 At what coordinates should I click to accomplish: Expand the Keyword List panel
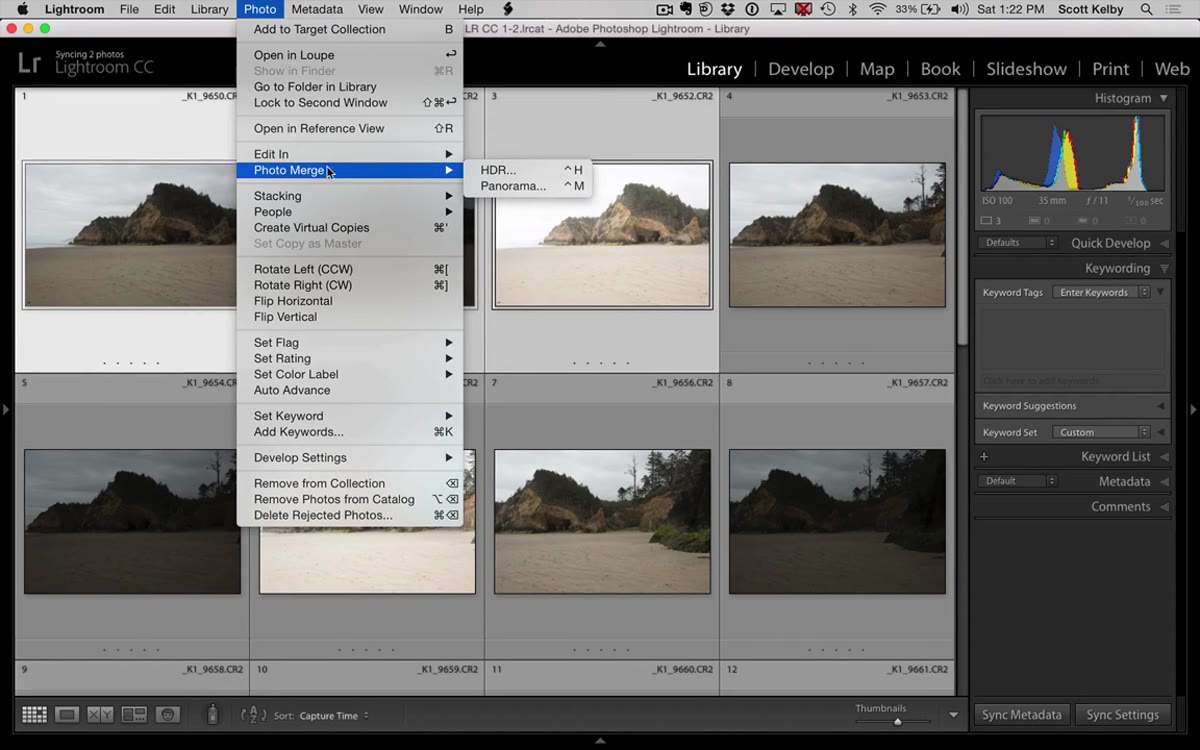(1163, 457)
